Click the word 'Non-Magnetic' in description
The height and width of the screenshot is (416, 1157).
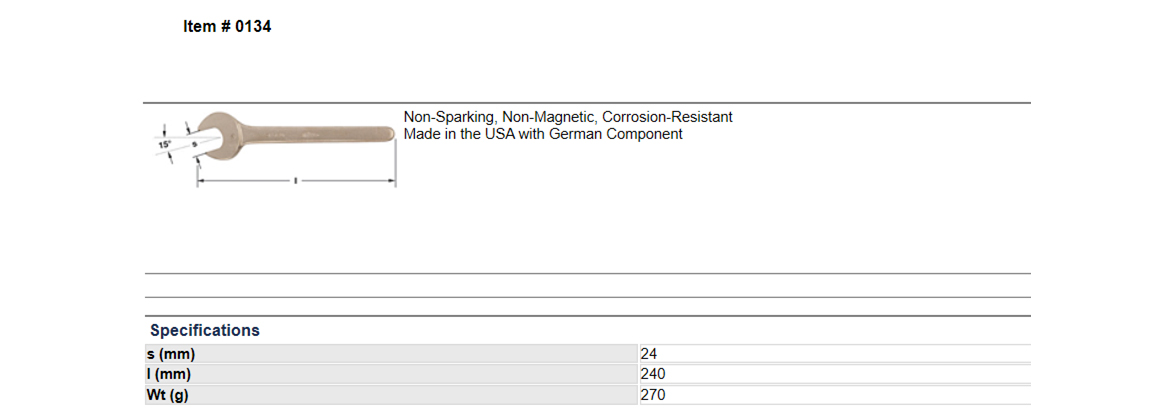[550, 117]
